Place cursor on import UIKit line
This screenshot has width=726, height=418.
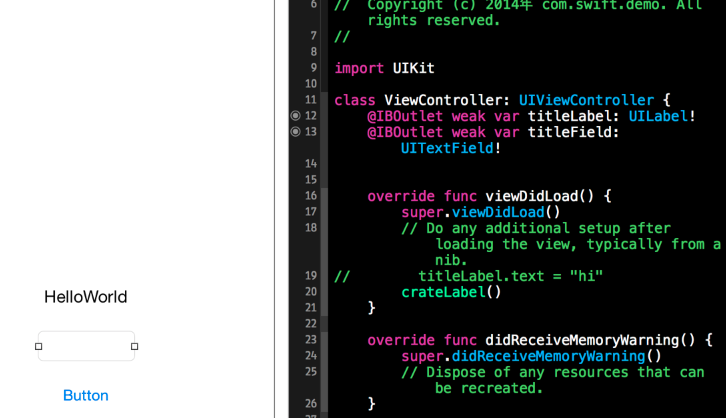click(384, 68)
